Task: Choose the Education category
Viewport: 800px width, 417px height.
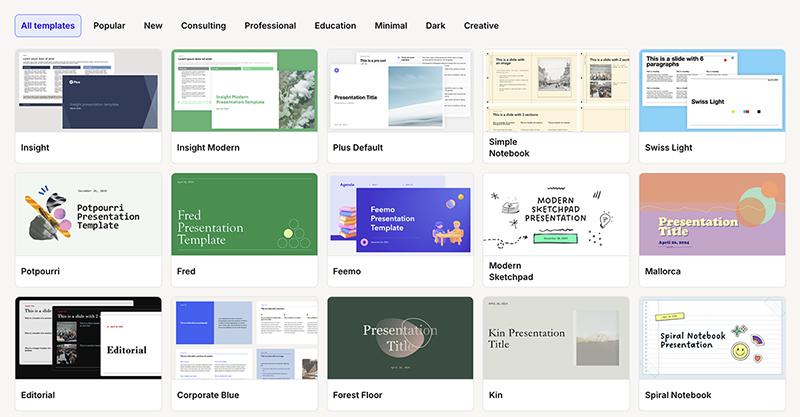Action: coord(335,26)
